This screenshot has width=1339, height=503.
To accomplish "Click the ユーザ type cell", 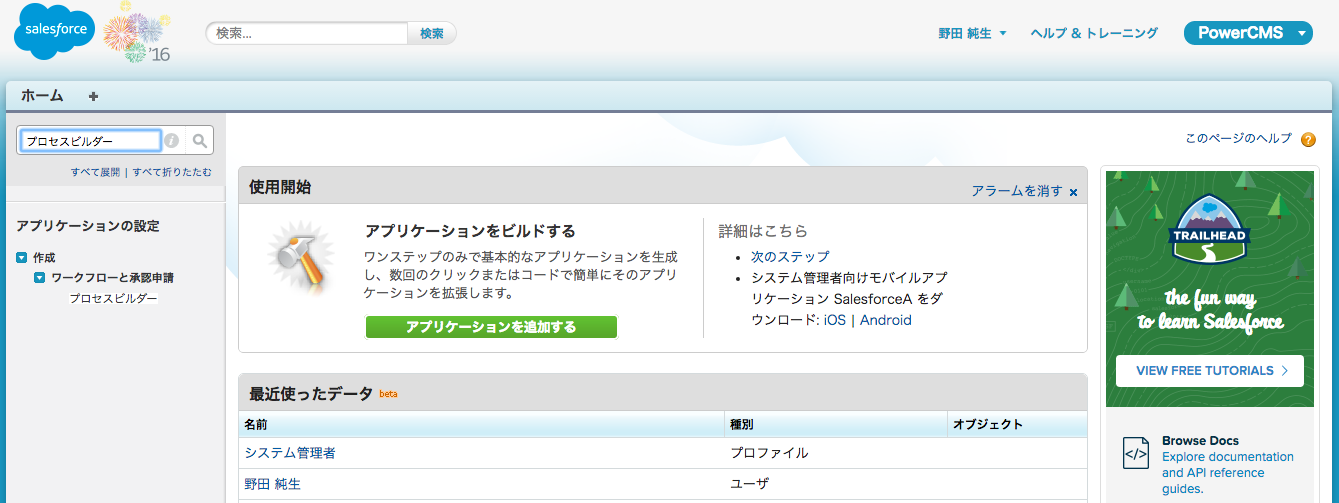I will click(750, 484).
